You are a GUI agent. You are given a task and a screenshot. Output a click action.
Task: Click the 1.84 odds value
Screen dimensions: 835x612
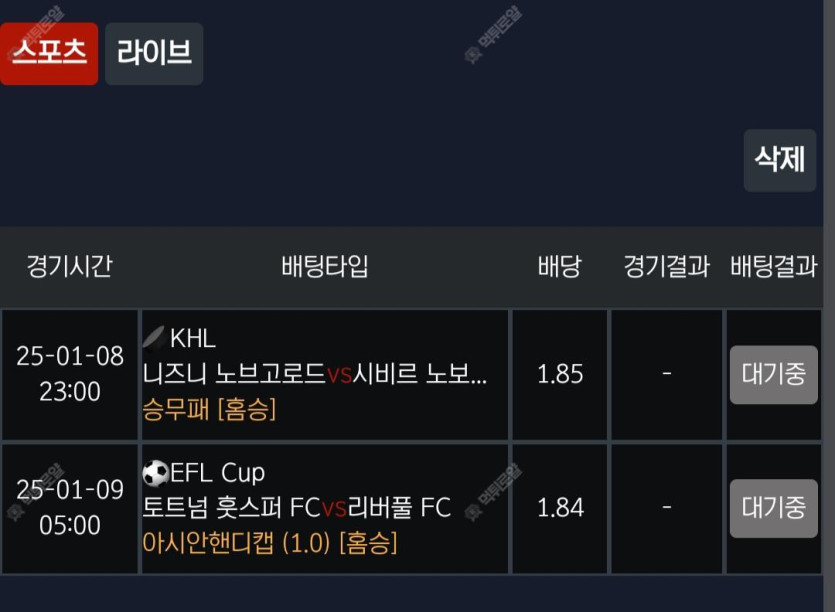[560, 508]
